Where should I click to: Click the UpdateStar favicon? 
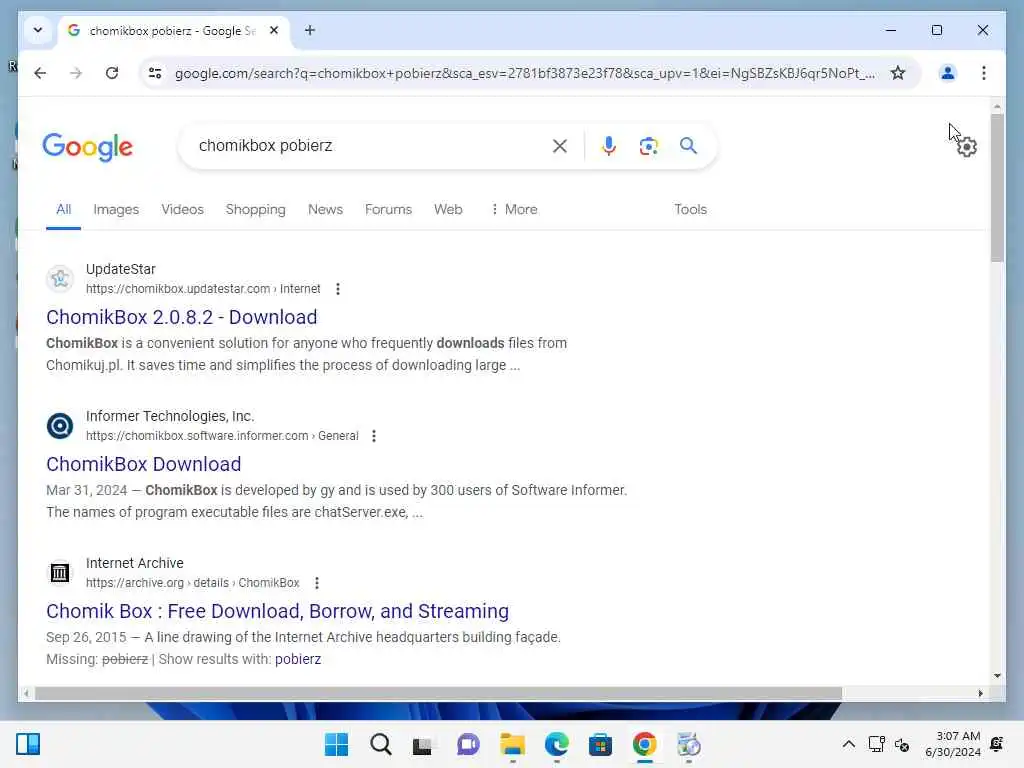click(60, 279)
